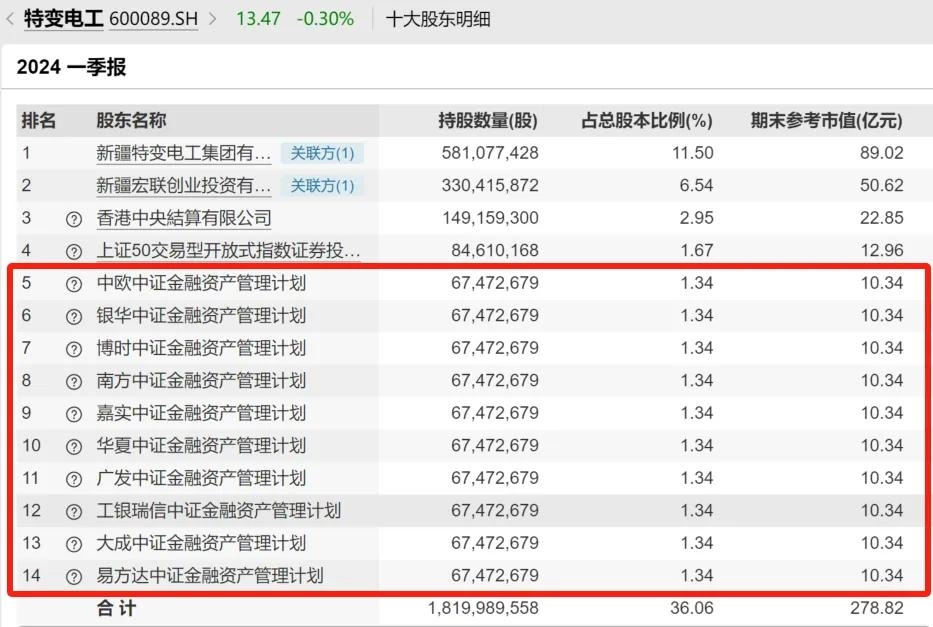Sort by 占总股本比例(%) column header

tap(647, 121)
